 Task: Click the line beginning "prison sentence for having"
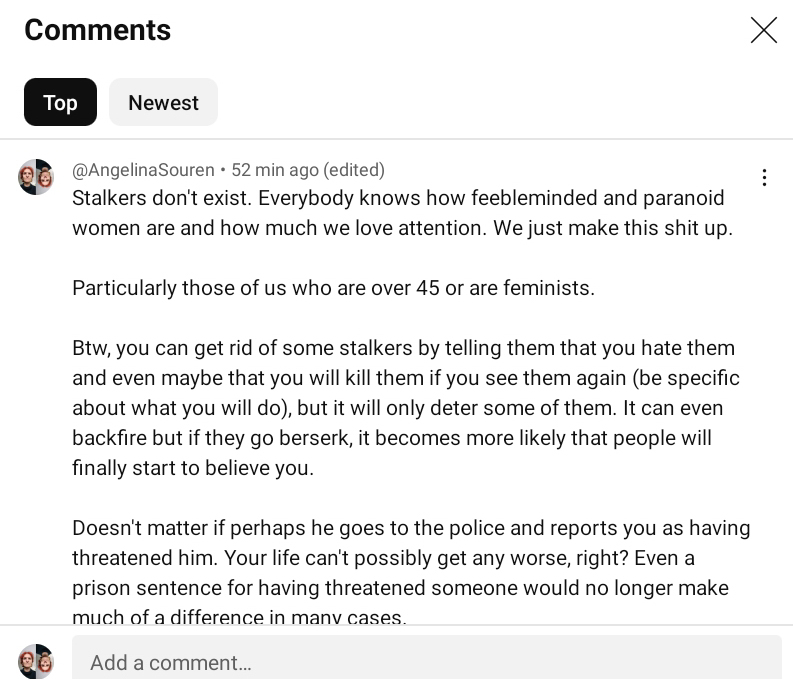click(x=400, y=588)
